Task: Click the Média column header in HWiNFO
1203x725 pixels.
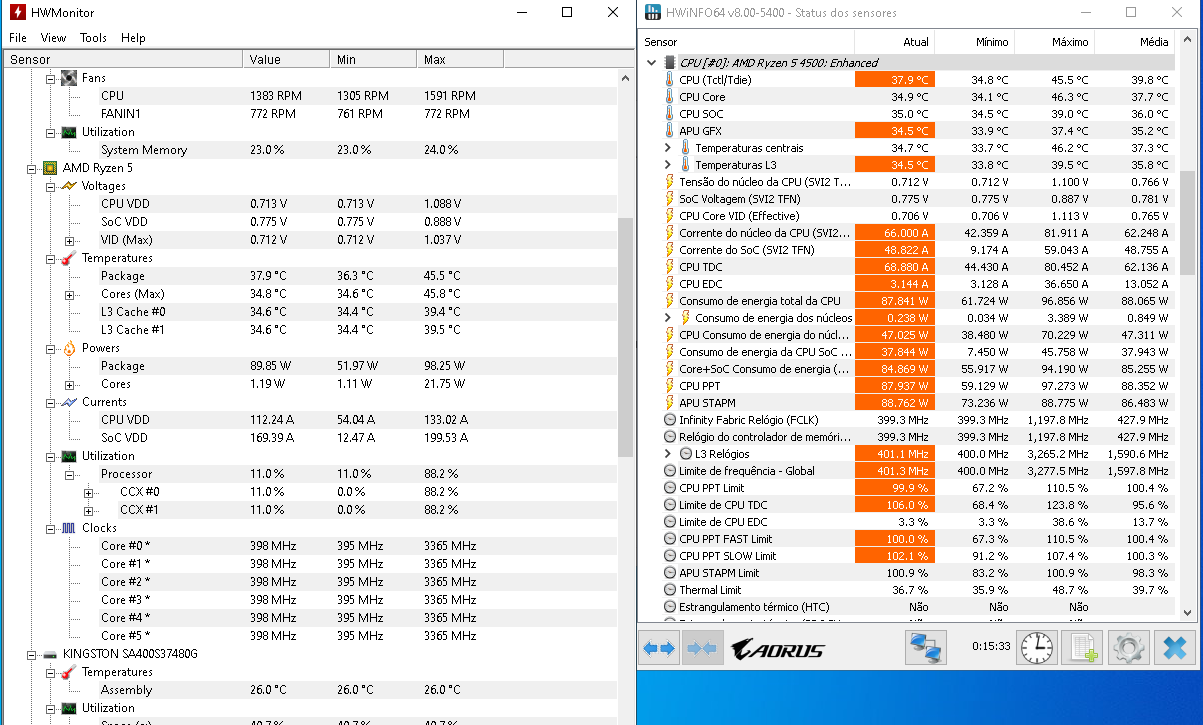Action: pos(1134,43)
